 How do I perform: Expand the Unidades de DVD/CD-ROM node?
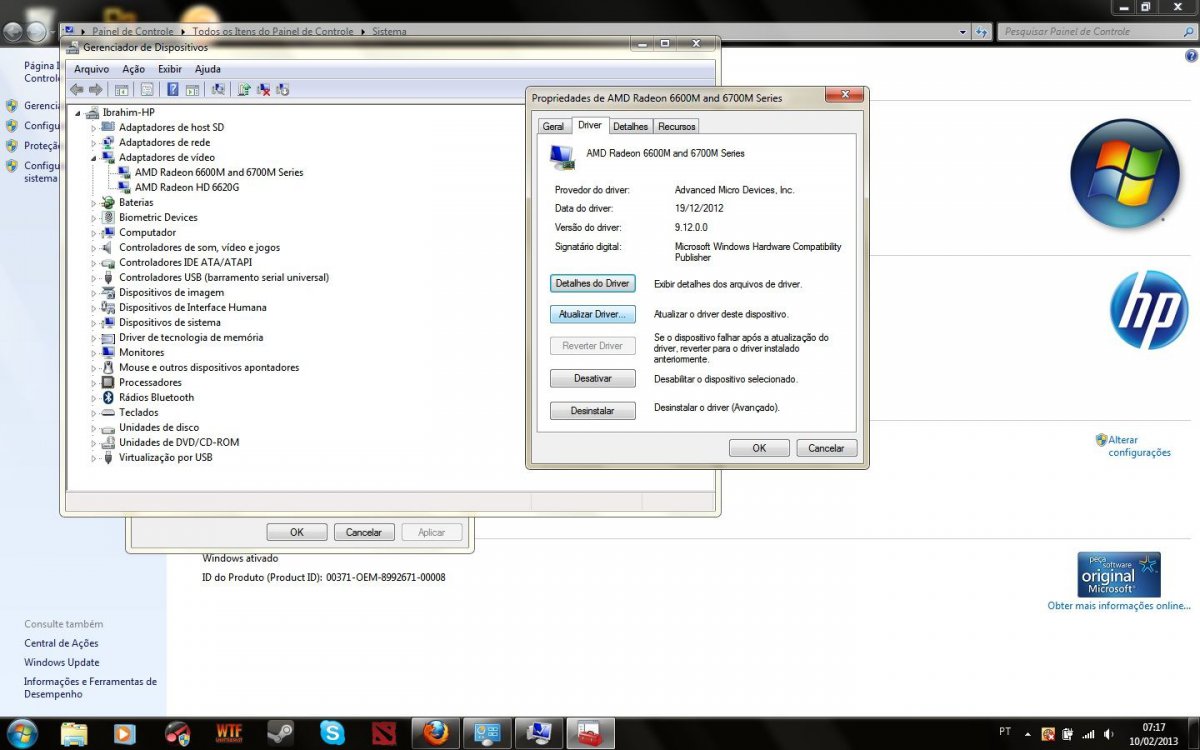(94, 442)
